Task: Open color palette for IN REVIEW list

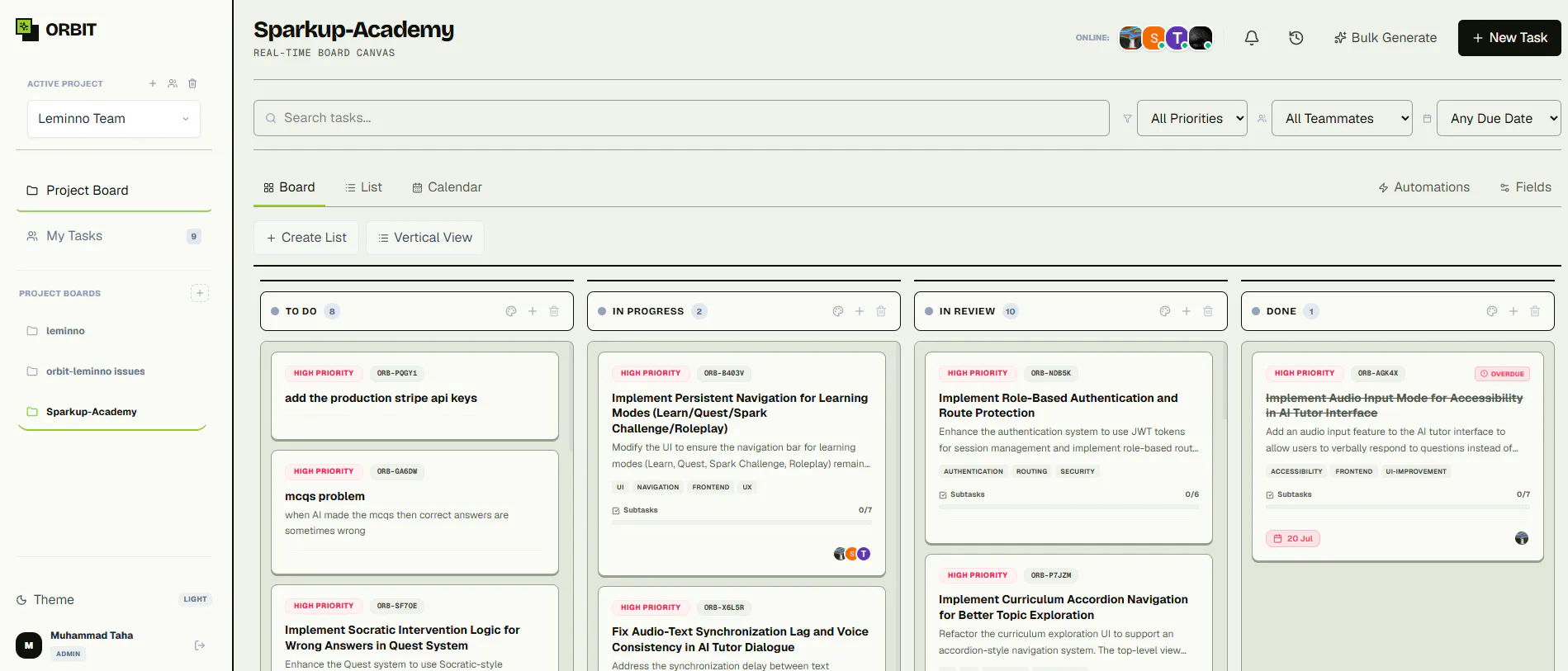Action: (1165, 311)
